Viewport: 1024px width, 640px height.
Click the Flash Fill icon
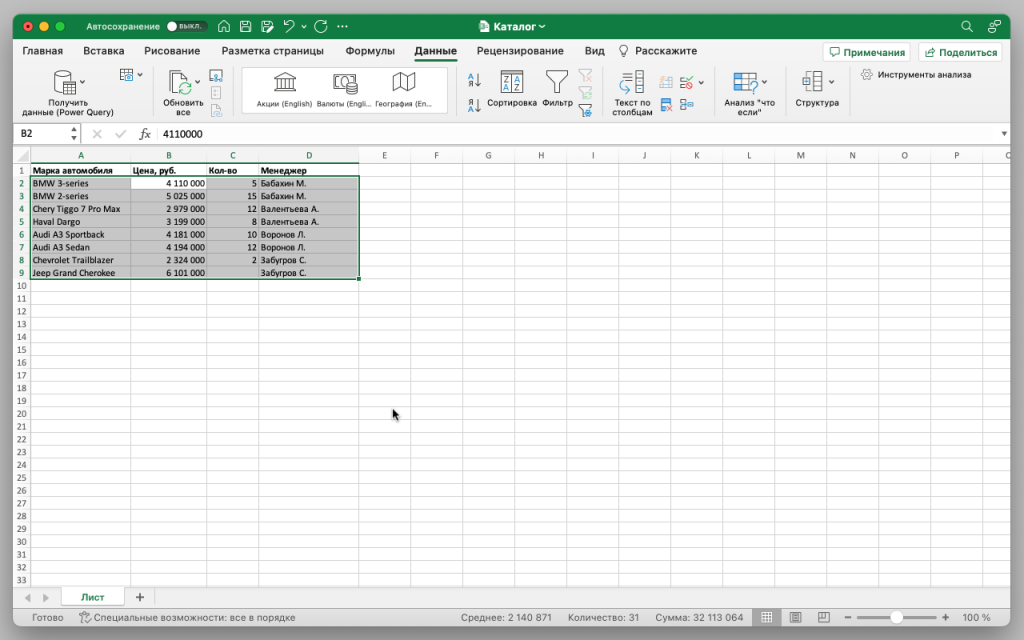click(x=665, y=82)
